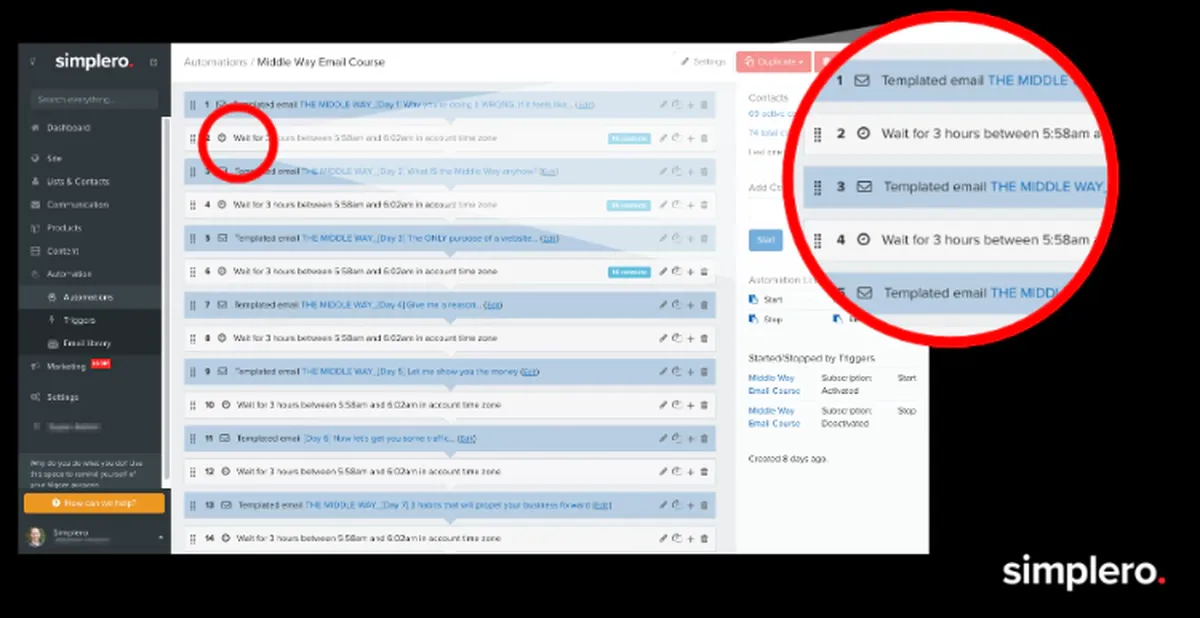This screenshot has height=618, width=1200.
Task: Open Middle Way Email Course trigger with Subscription Activated
Action: pos(775,384)
